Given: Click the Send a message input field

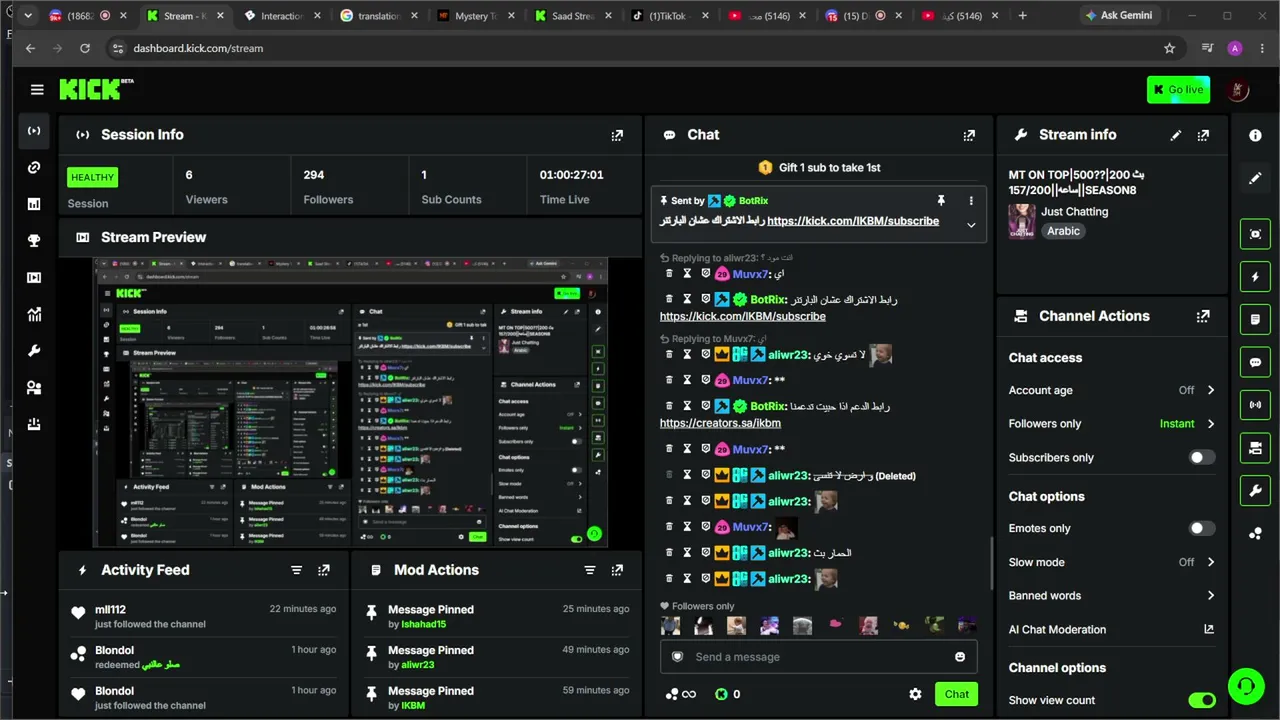Looking at the screenshot, I should click(x=818, y=657).
